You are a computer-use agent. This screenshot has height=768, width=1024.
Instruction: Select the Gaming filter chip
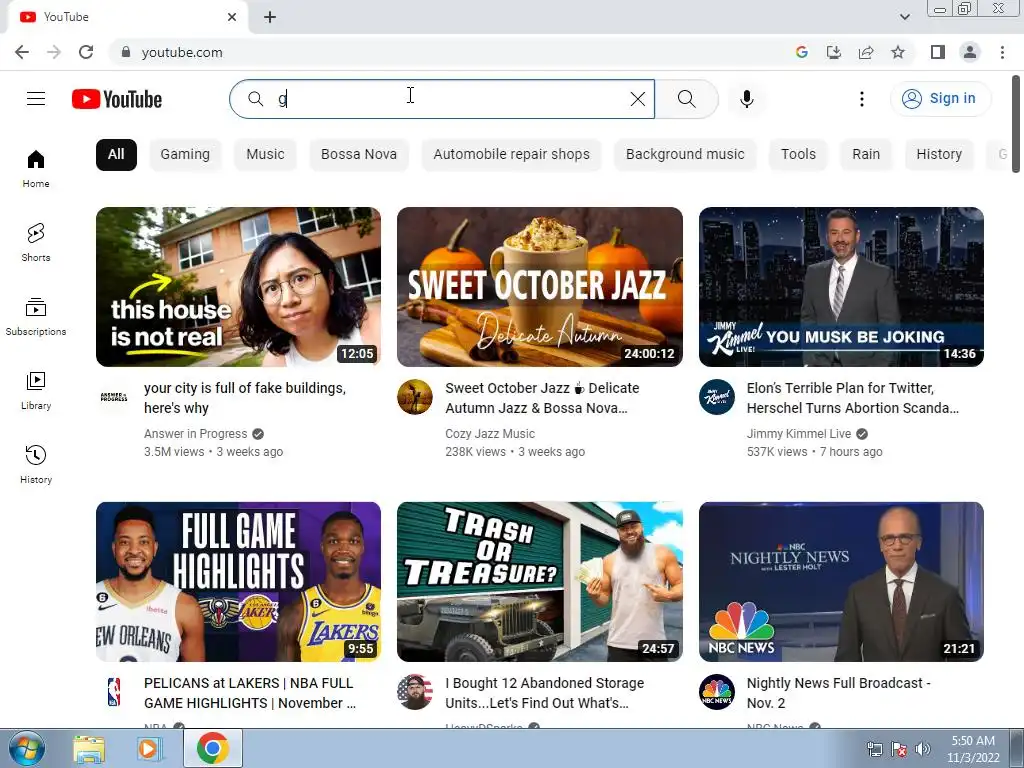185,155
